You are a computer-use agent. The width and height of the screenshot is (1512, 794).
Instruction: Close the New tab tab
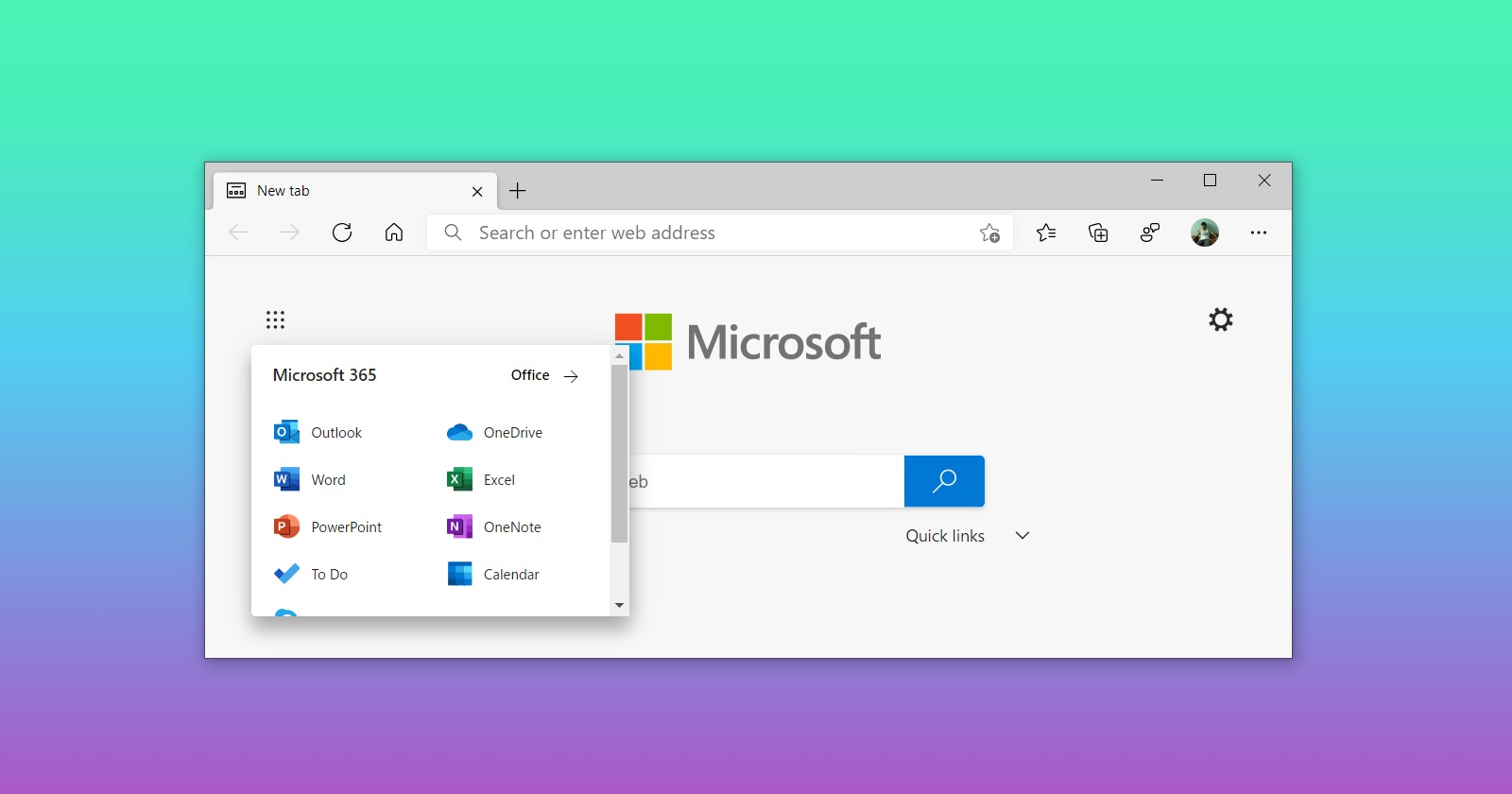click(477, 192)
